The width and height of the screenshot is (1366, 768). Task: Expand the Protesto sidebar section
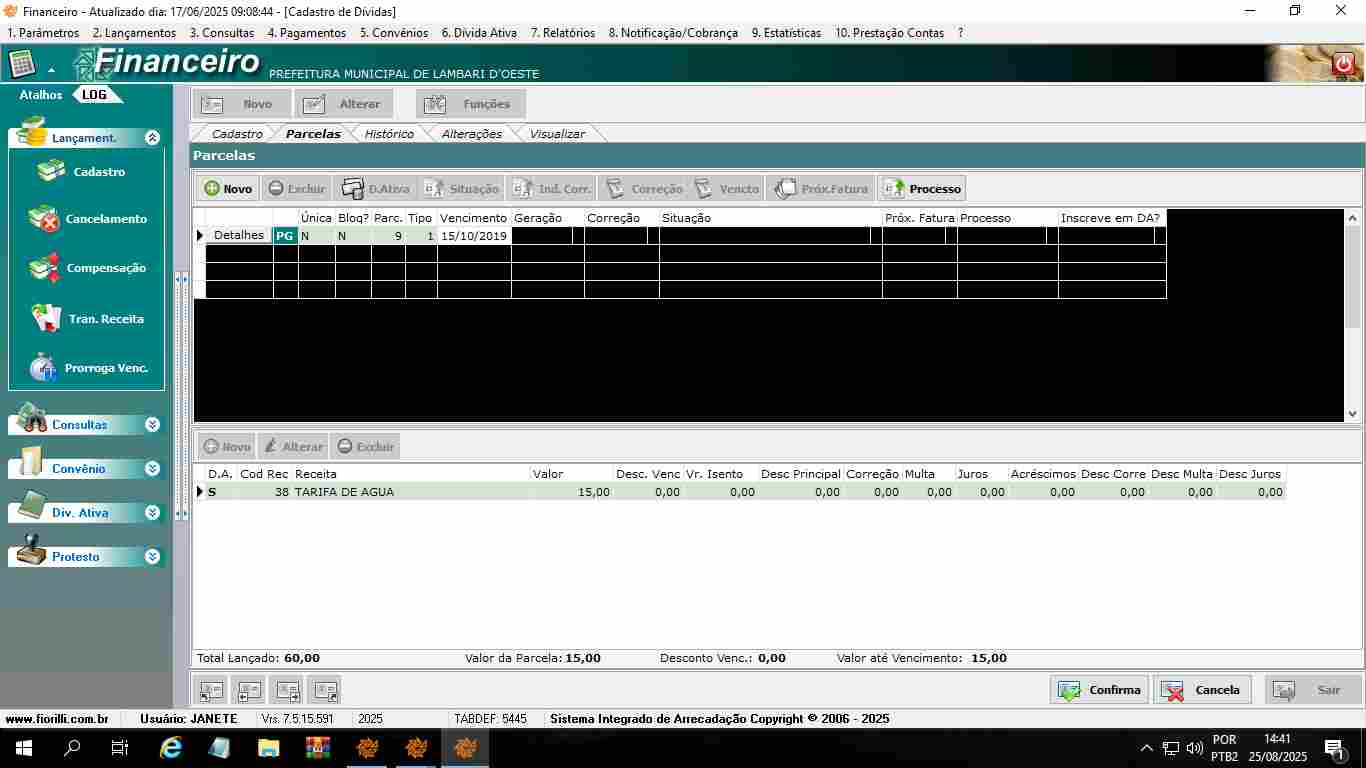tap(152, 557)
